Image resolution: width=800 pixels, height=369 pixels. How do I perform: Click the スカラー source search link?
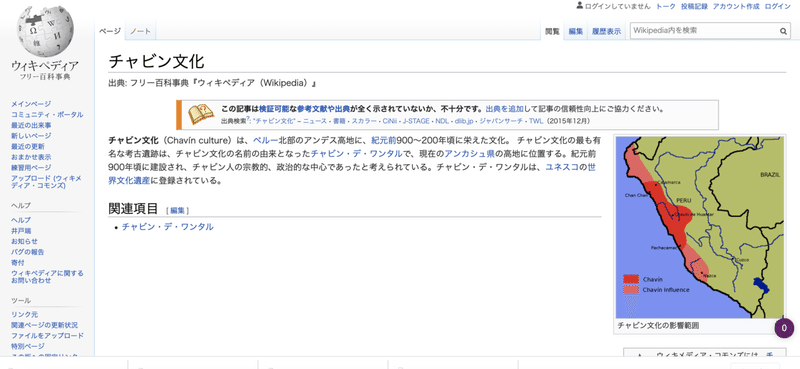tap(364, 121)
